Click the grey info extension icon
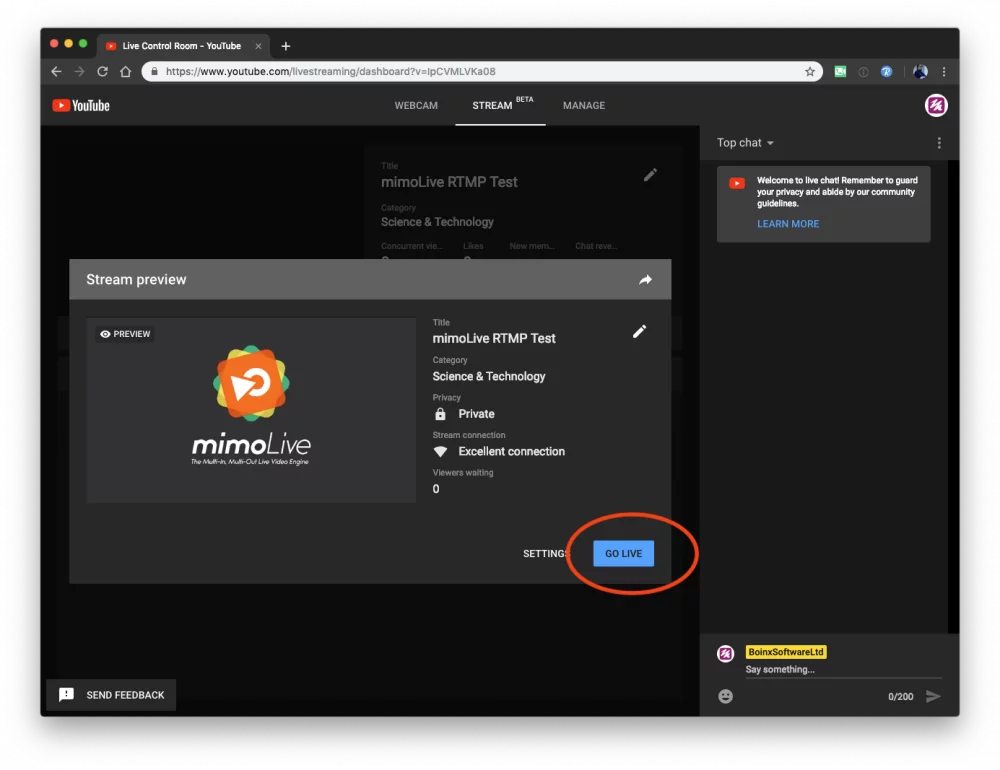 [863, 71]
